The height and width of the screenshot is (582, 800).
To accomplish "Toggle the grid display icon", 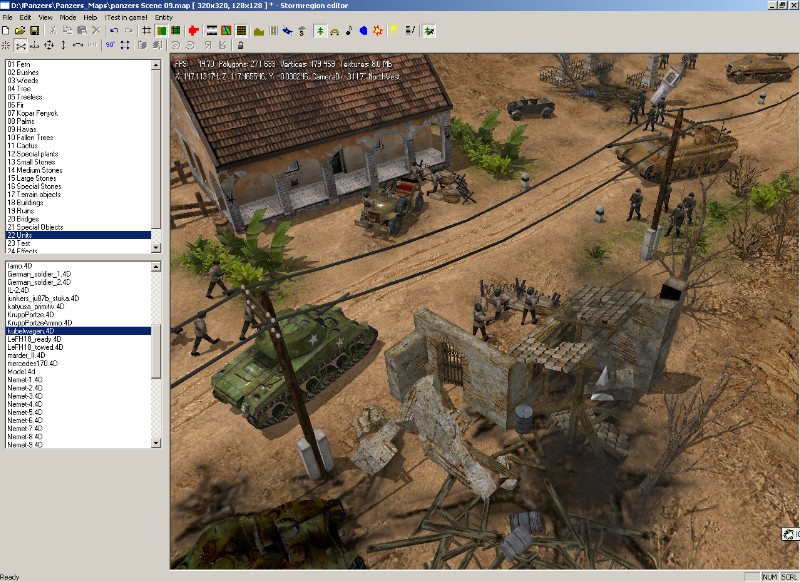I will (x=144, y=32).
